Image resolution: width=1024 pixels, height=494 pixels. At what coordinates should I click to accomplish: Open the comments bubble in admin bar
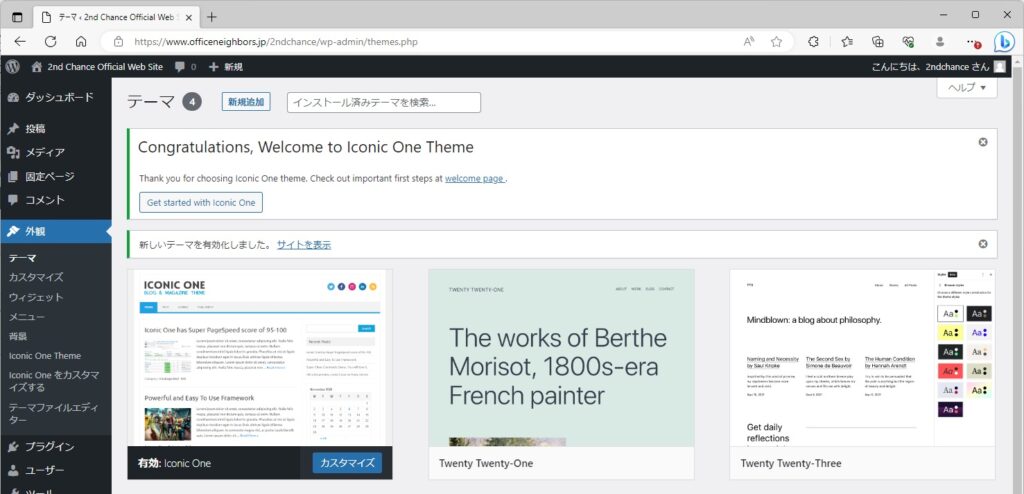tap(185, 67)
